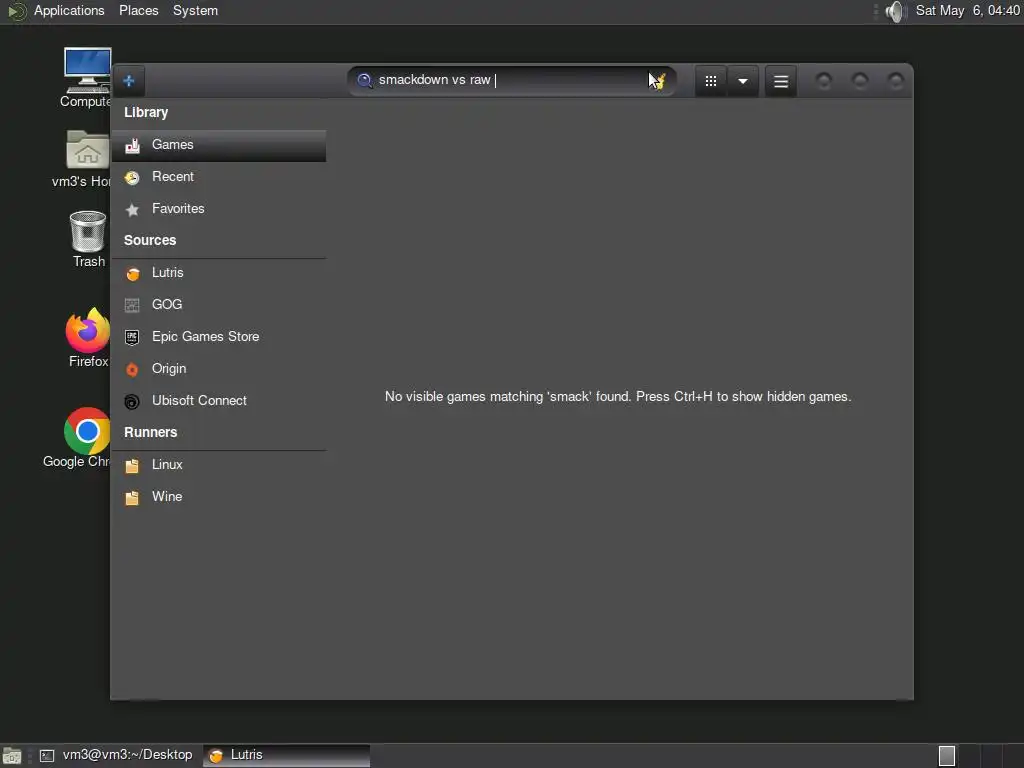Click the Sources section header

pyautogui.click(x=150, y=240)
